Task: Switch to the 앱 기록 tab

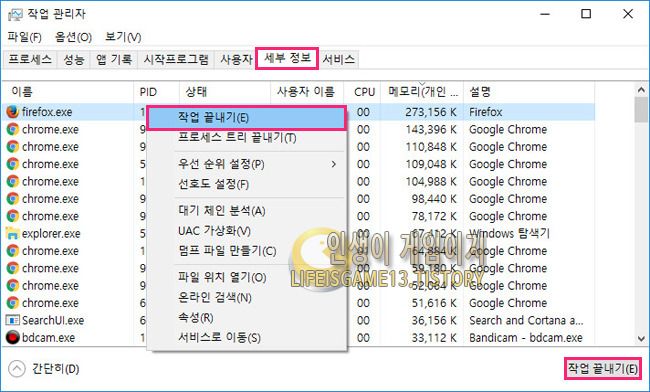Action: point(114,60)
